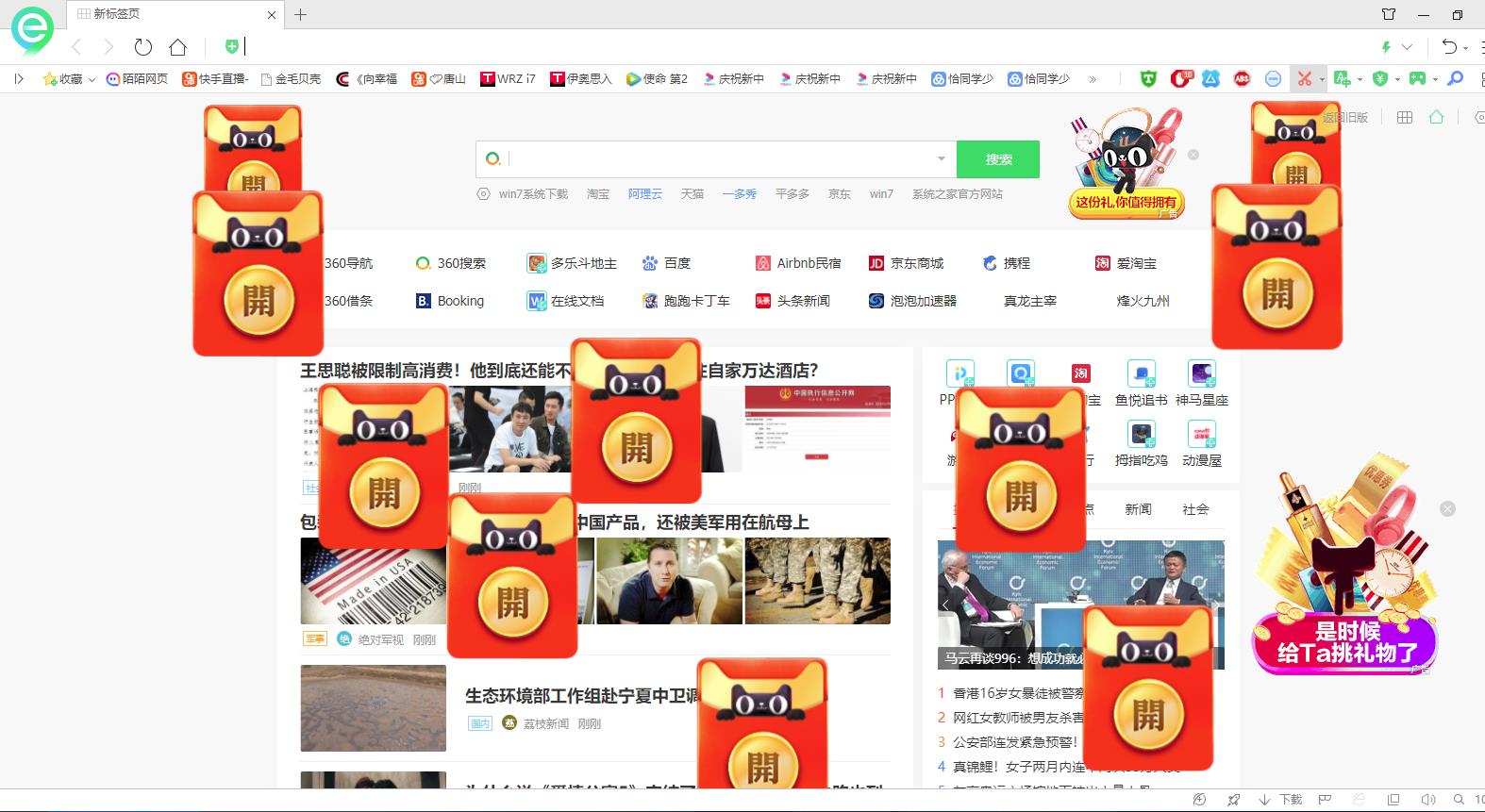This screenshot has height=812, width=1485.
Task: Click the blue search magnifier toolbar icon
Action: point(1456,79)
